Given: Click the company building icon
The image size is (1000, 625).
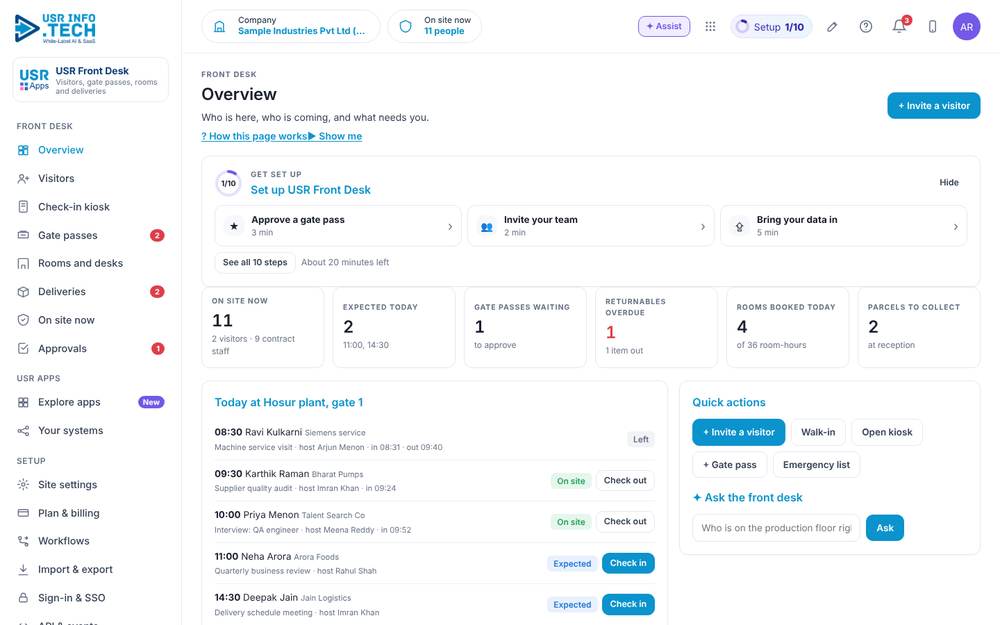Looking at the screenshot, I should point(219,27).
